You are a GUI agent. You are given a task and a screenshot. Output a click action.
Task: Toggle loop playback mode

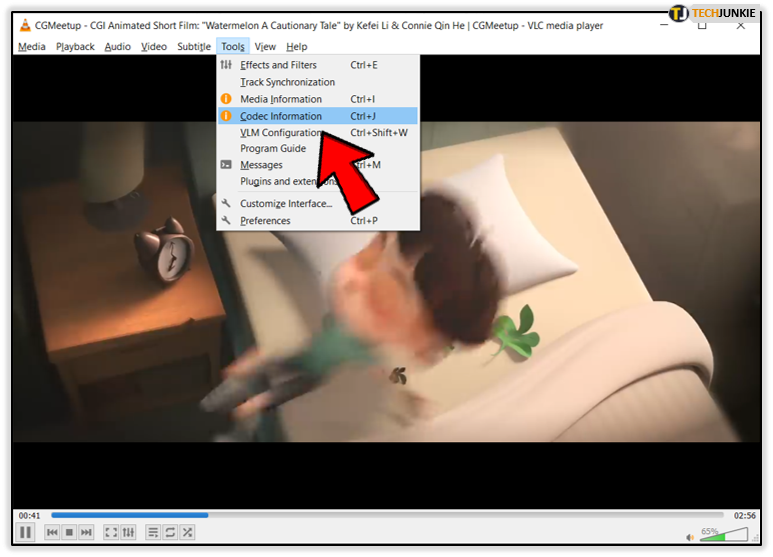[x=170, y=532]
